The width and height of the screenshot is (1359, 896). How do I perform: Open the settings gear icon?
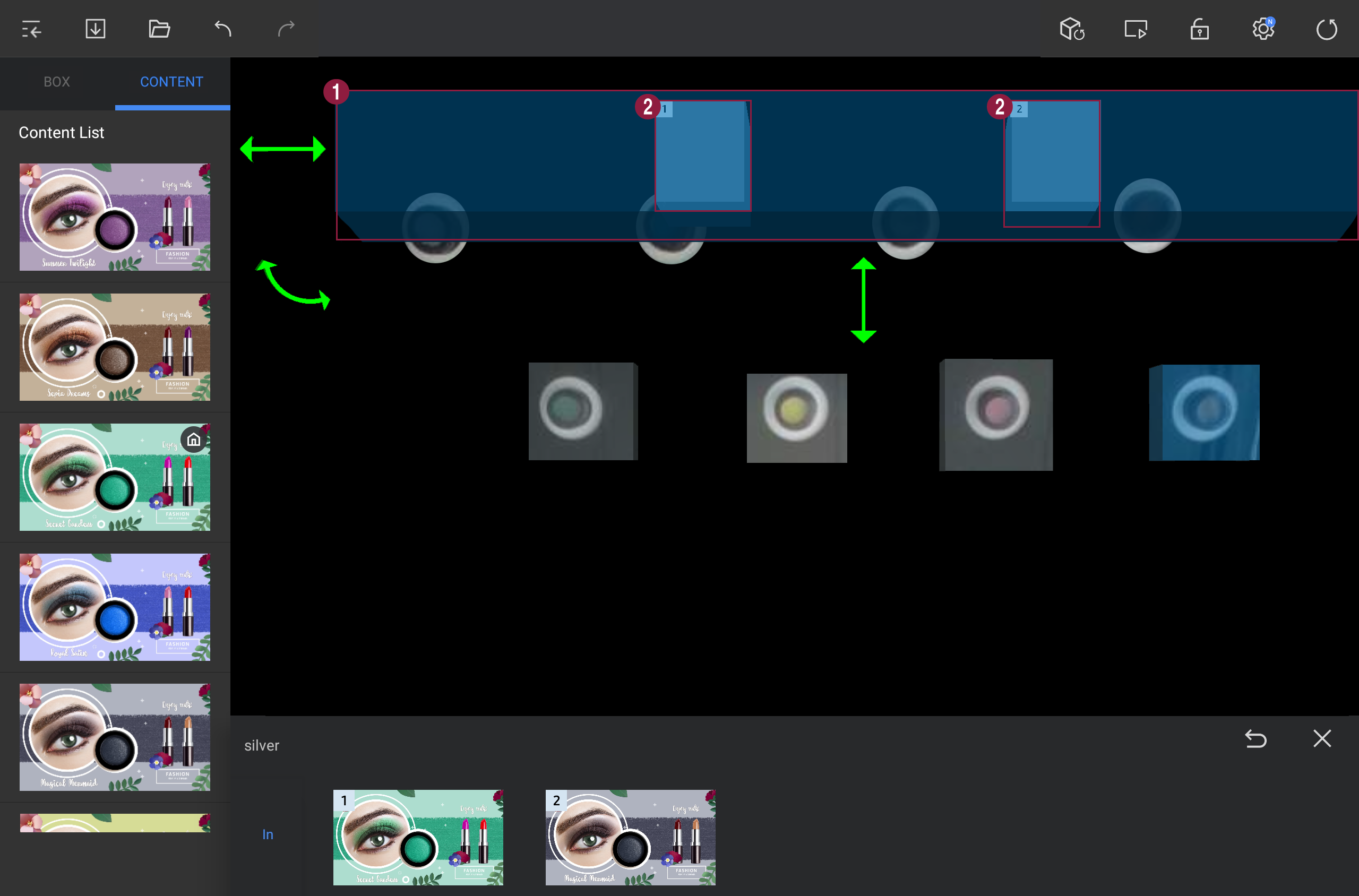point(1262,29)
